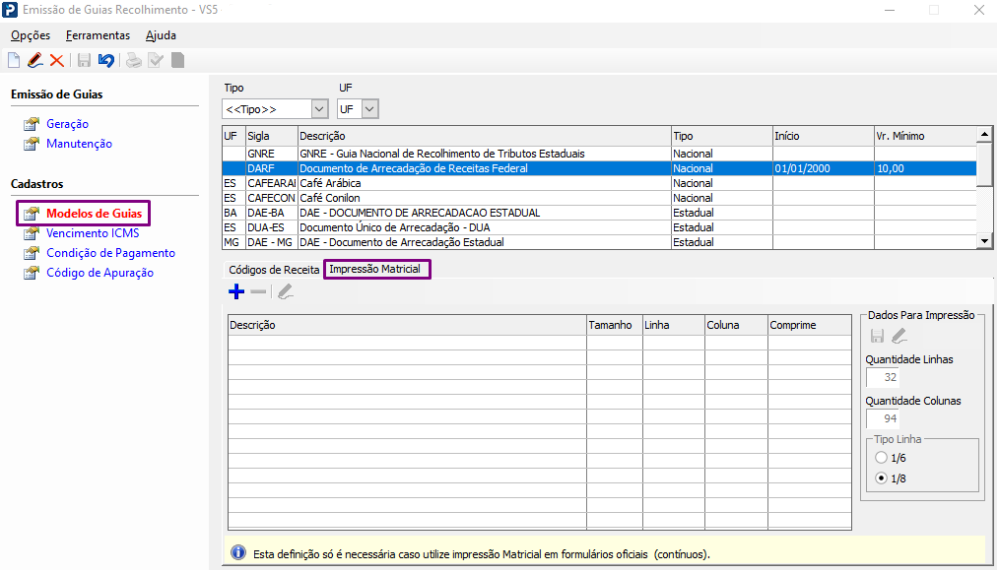Viewport: 997px width, 570px height.
Task: Add a new row with blue plus icon
Action: [236, 292]
